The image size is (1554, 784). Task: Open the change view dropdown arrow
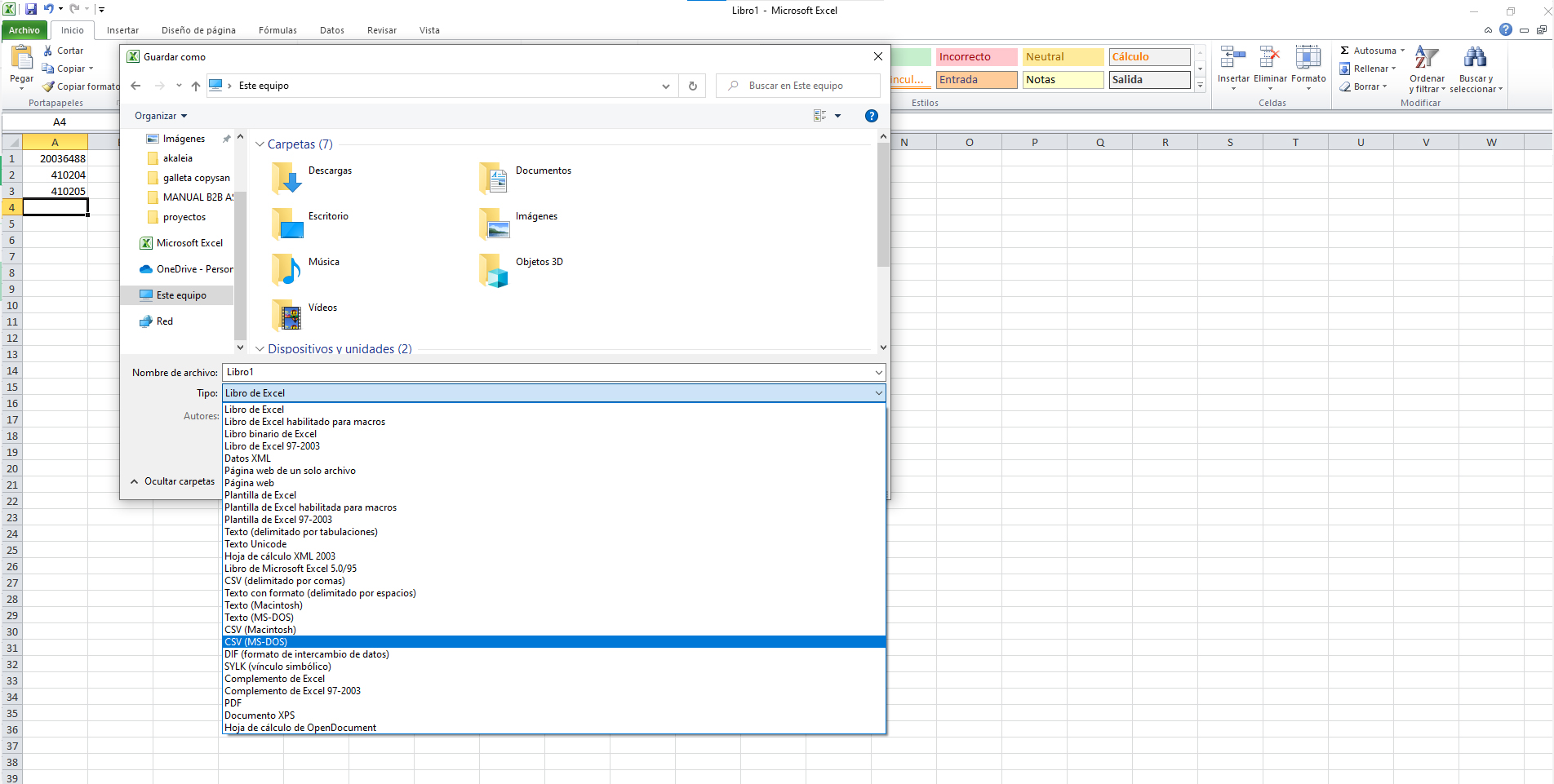837,115
